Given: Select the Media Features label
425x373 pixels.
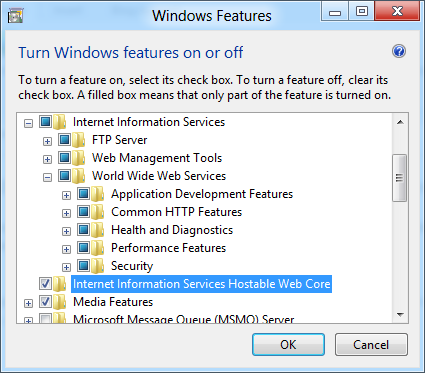Looking at the screenshot, I should point(113,302).
